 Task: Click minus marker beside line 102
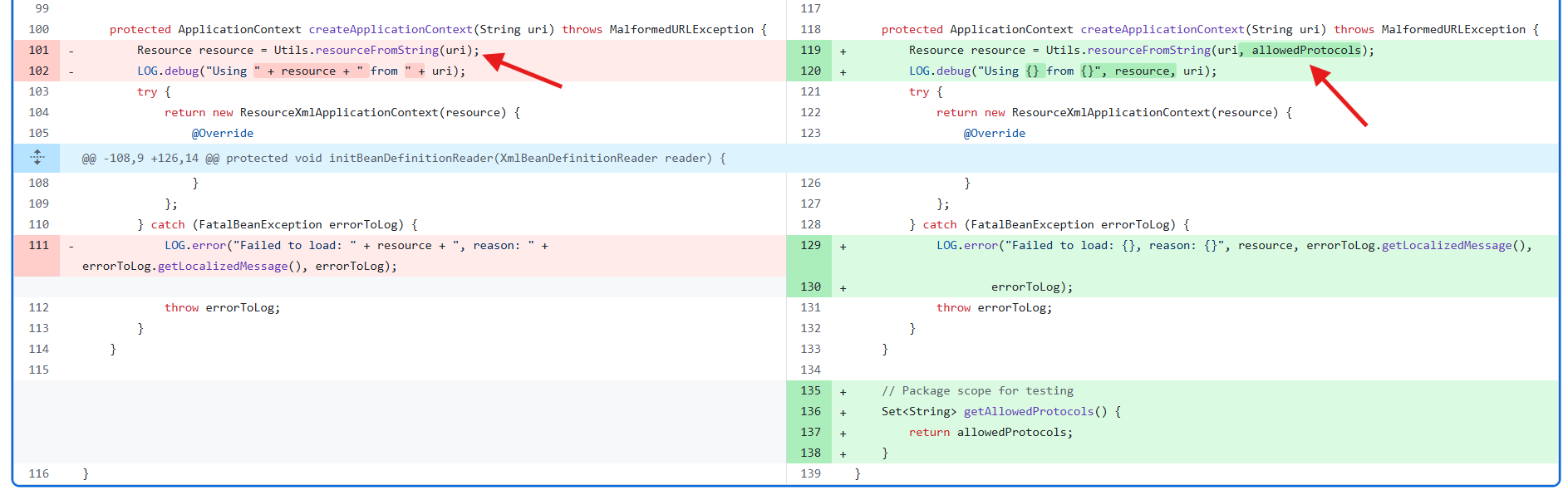click(x=71, y=71)
